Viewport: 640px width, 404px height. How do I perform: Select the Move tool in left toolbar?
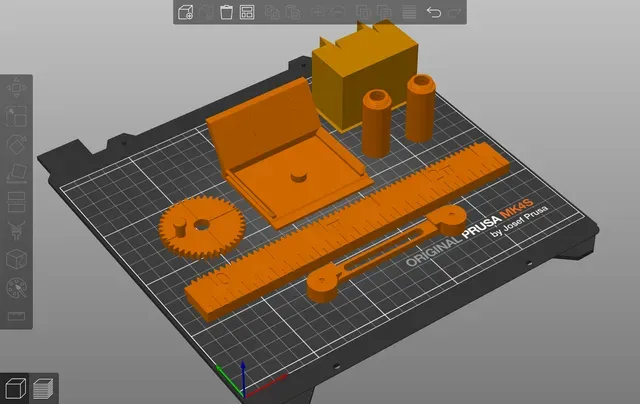point(16,88)
